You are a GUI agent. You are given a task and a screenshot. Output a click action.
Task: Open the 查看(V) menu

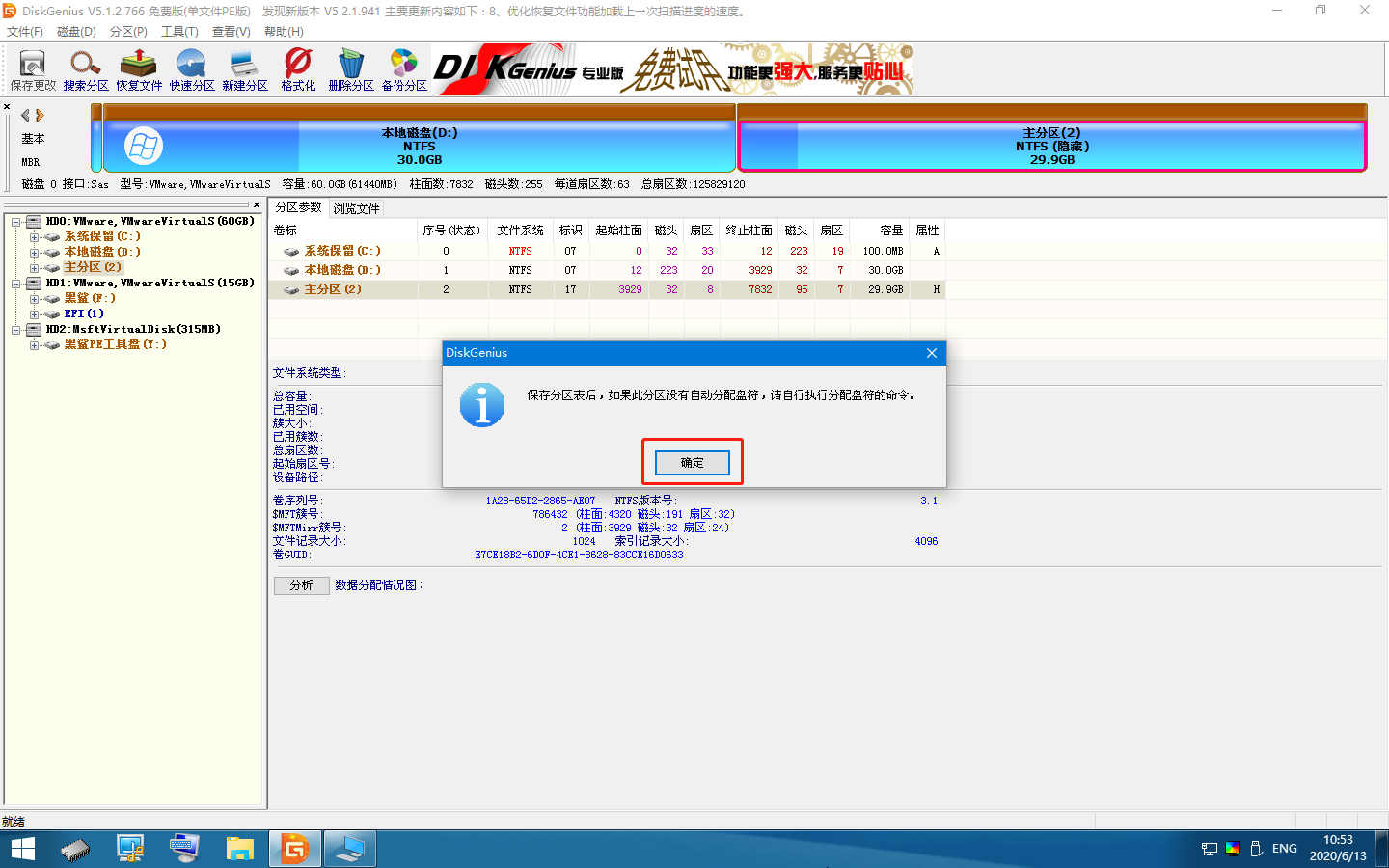(x=231, y=32)
